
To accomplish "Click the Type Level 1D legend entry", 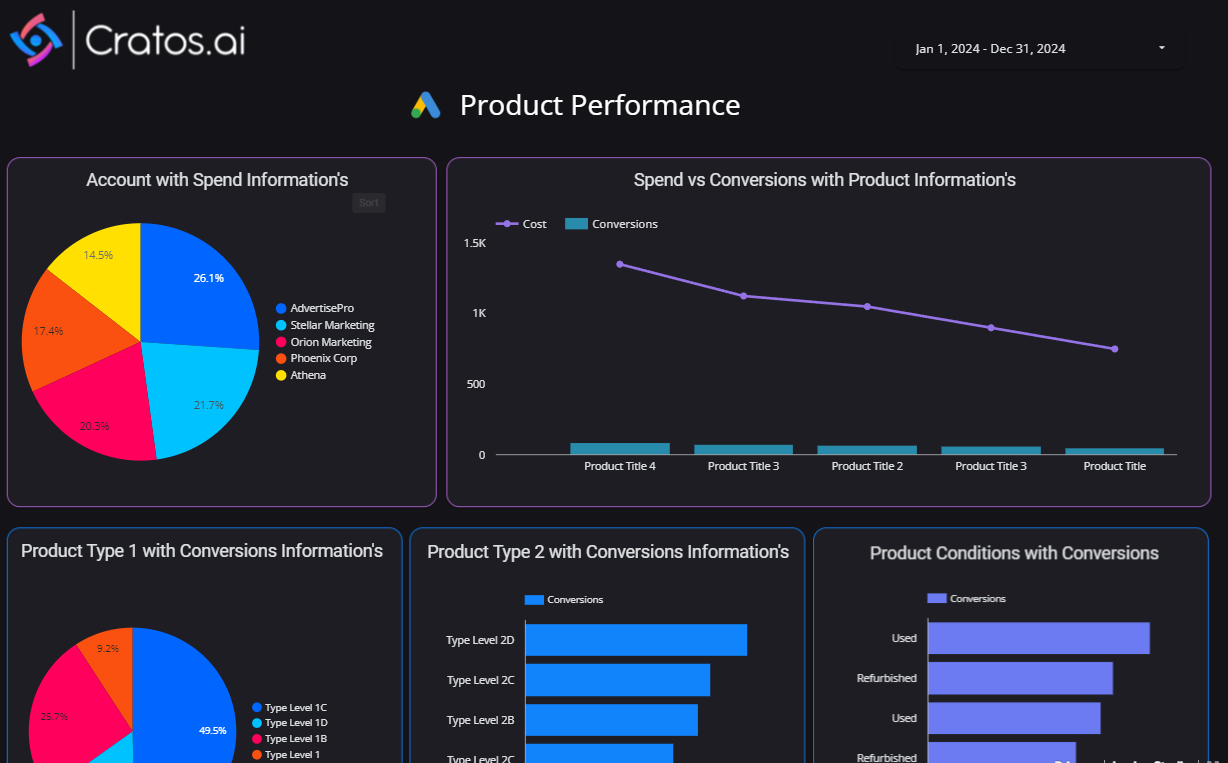I will 290,722.
